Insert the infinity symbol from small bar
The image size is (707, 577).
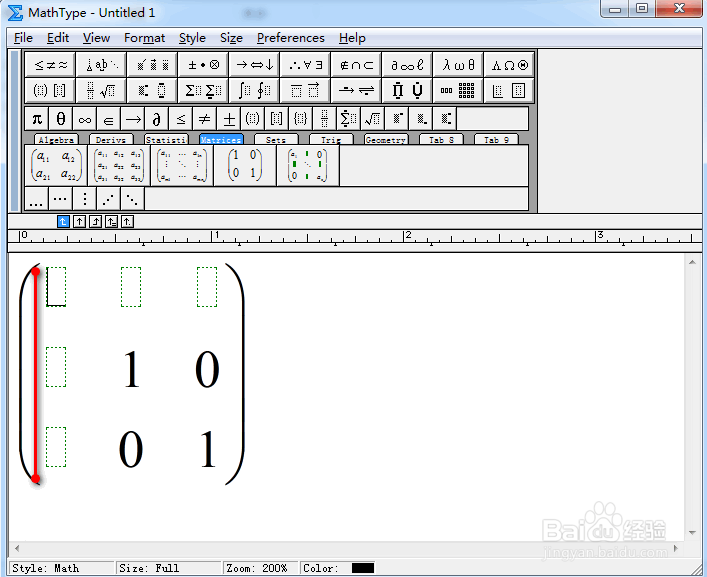85,119
